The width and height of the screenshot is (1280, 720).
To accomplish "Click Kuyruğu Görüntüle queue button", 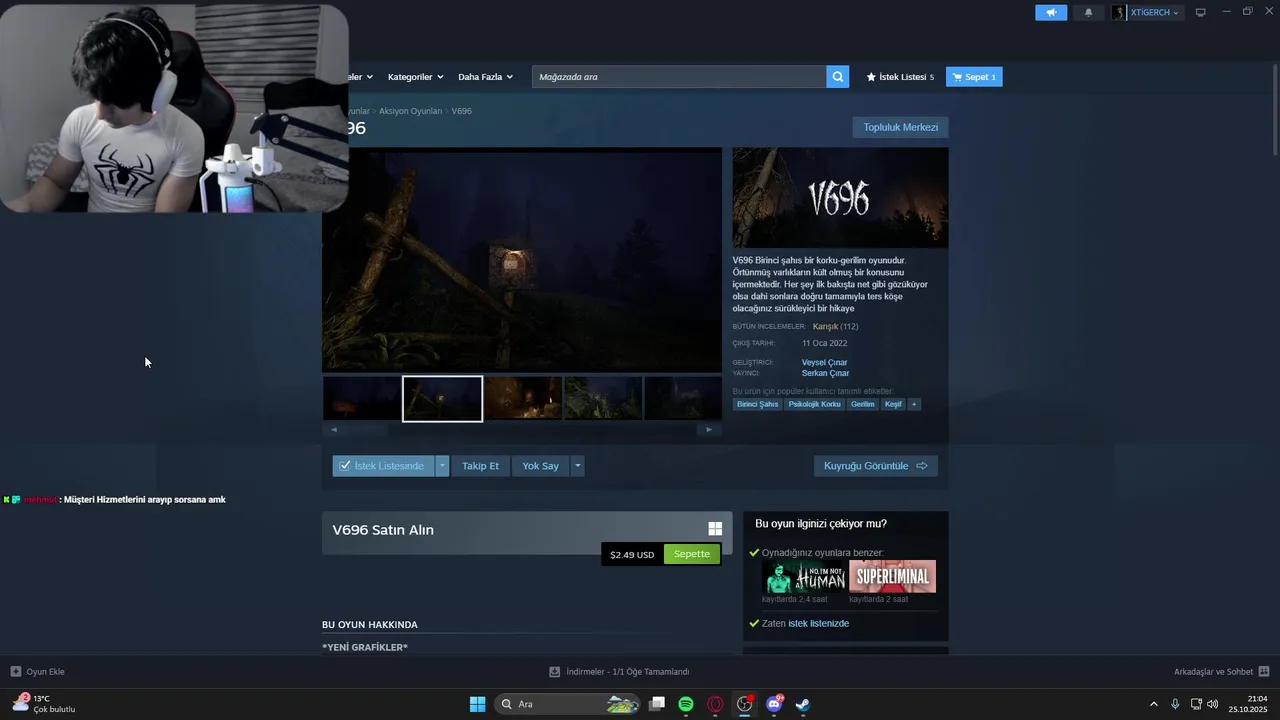I will click(875, 466).
